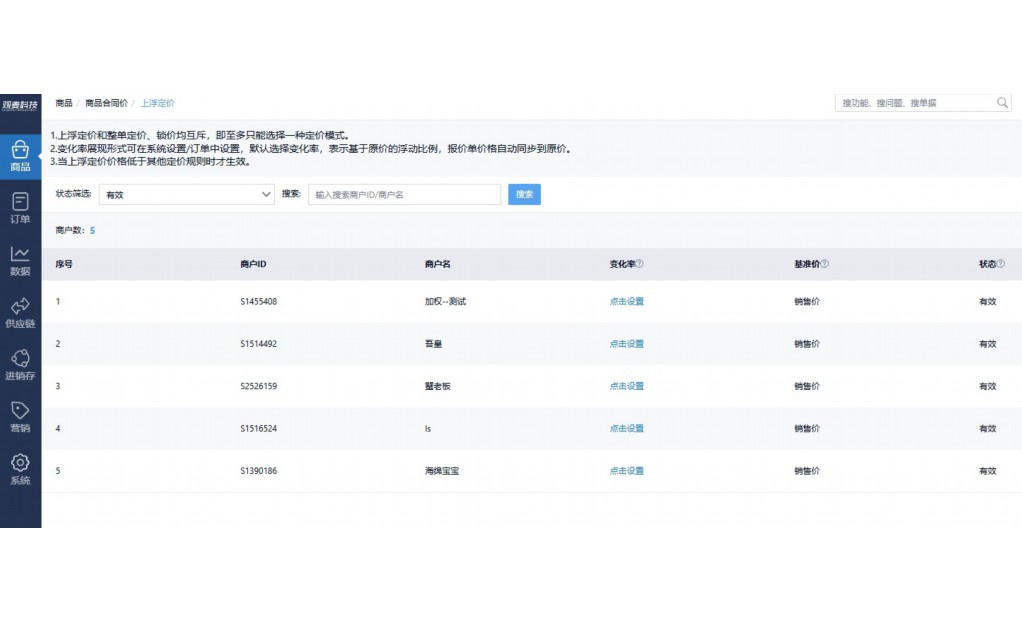Click merchant name 加权--测试

pos(445,301)
